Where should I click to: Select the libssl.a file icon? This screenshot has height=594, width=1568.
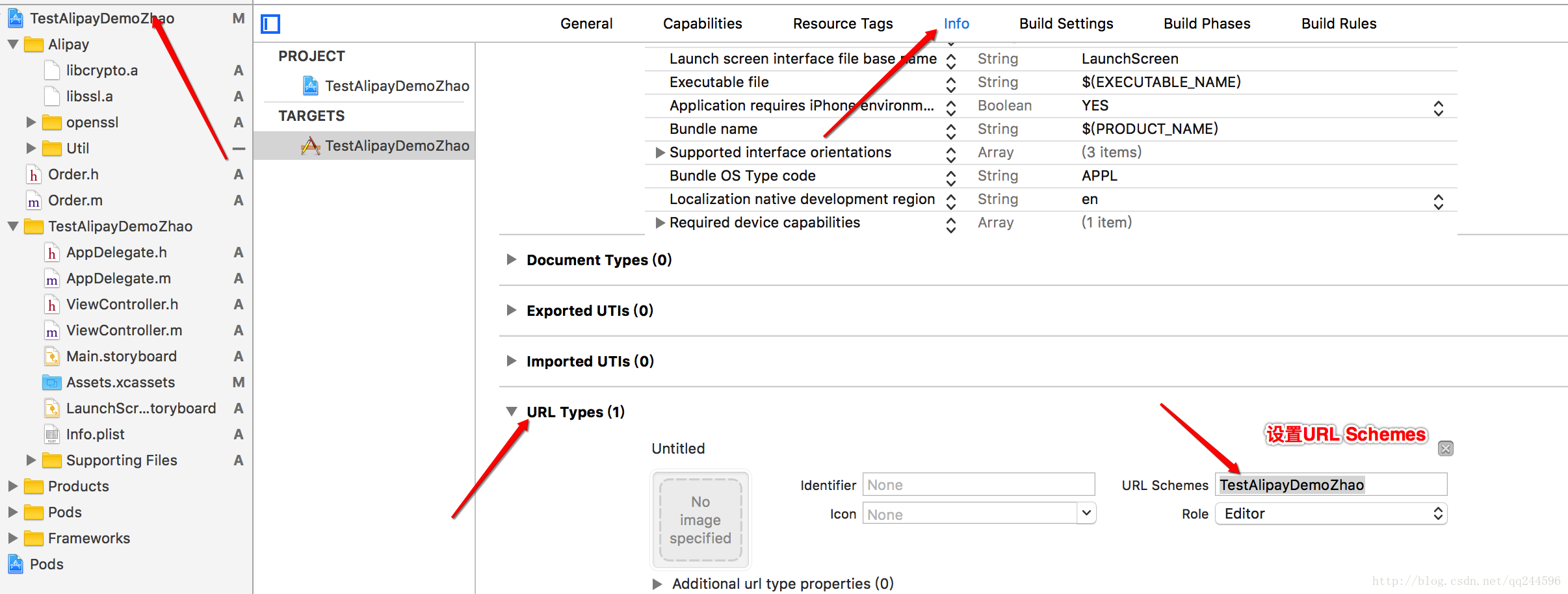pos(52,96)
